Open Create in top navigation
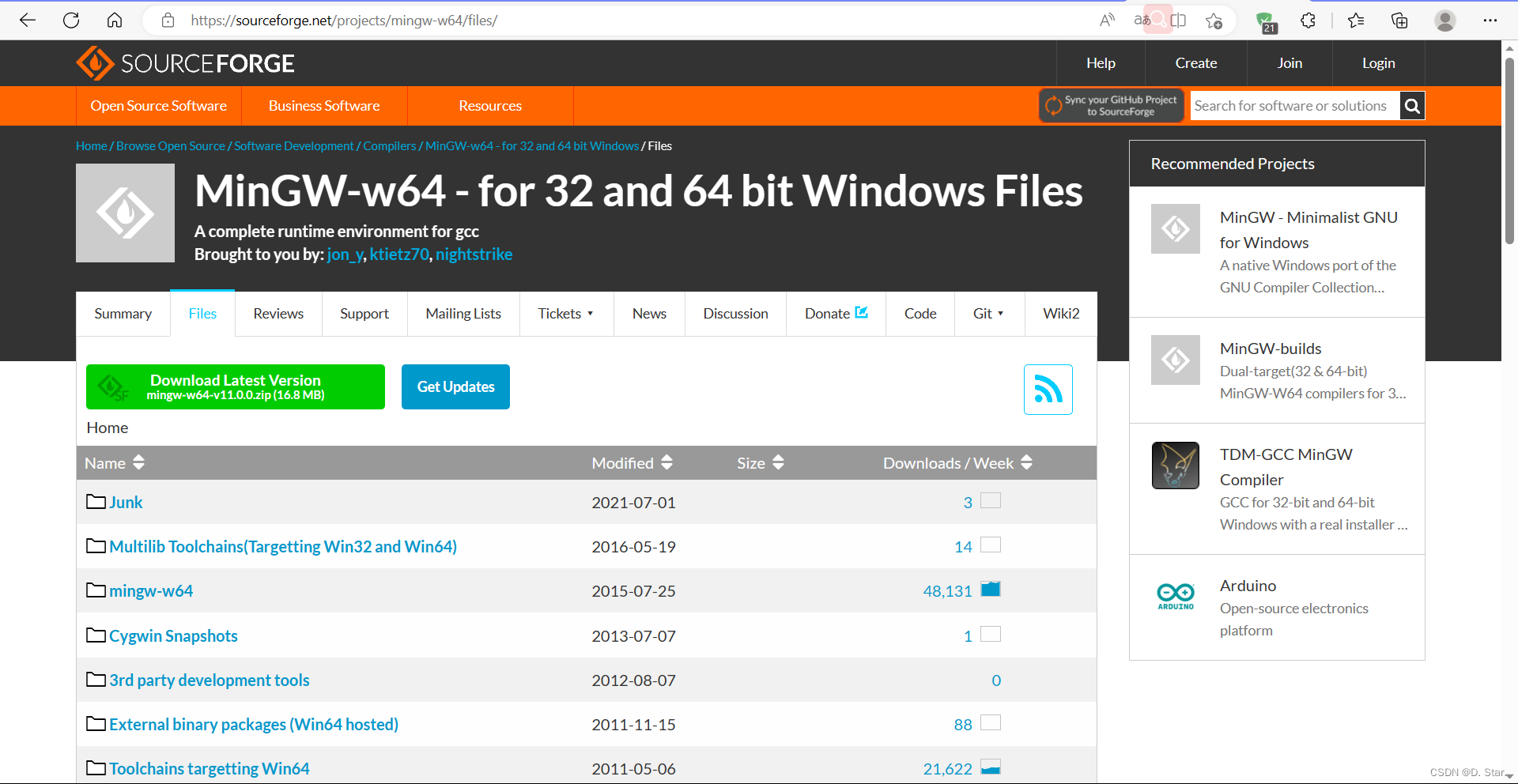 click(x=1196, y=63)
